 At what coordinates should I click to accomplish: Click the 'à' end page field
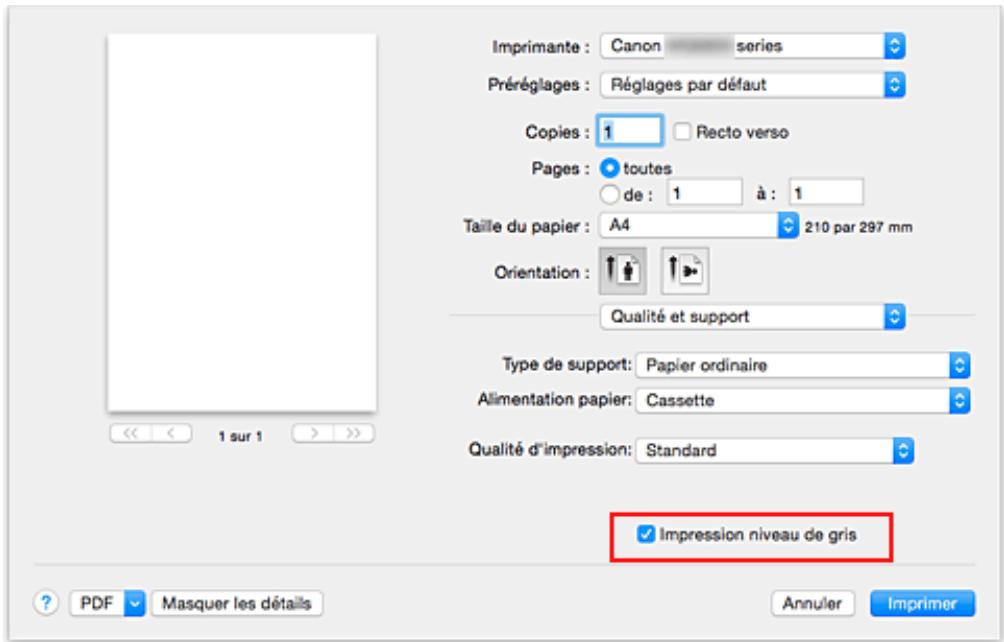tap(826, 193)
